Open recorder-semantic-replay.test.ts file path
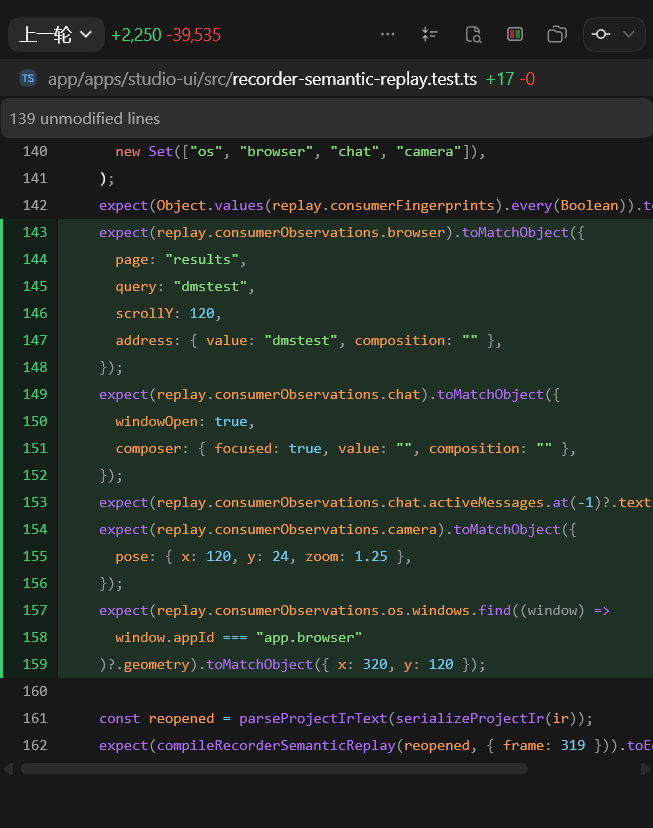The width and height of the screenshot is (653, 828). click(x=262, y=79)
